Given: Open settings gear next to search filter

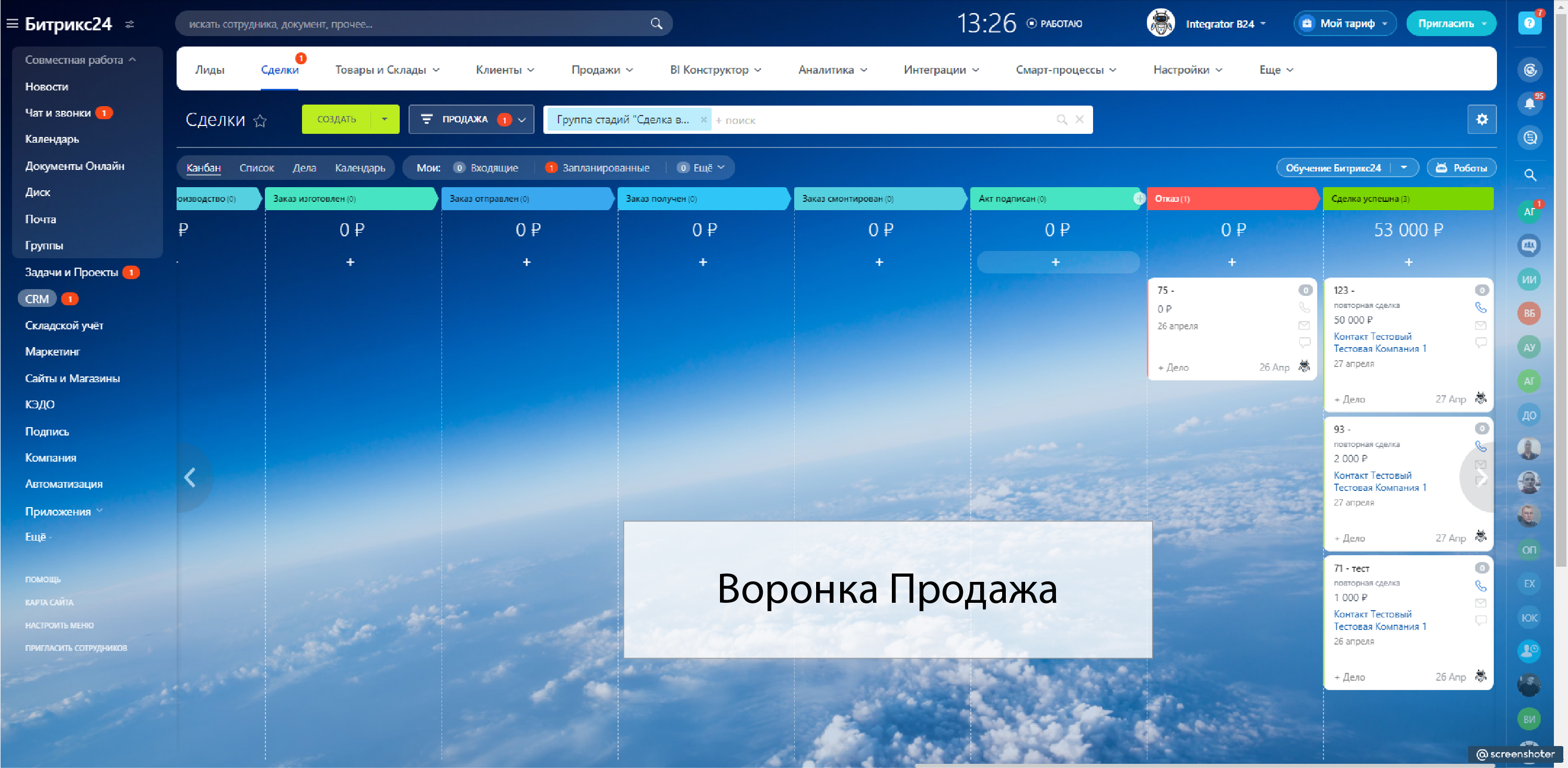Looking at the screenshot, I should pos(1482,119).
